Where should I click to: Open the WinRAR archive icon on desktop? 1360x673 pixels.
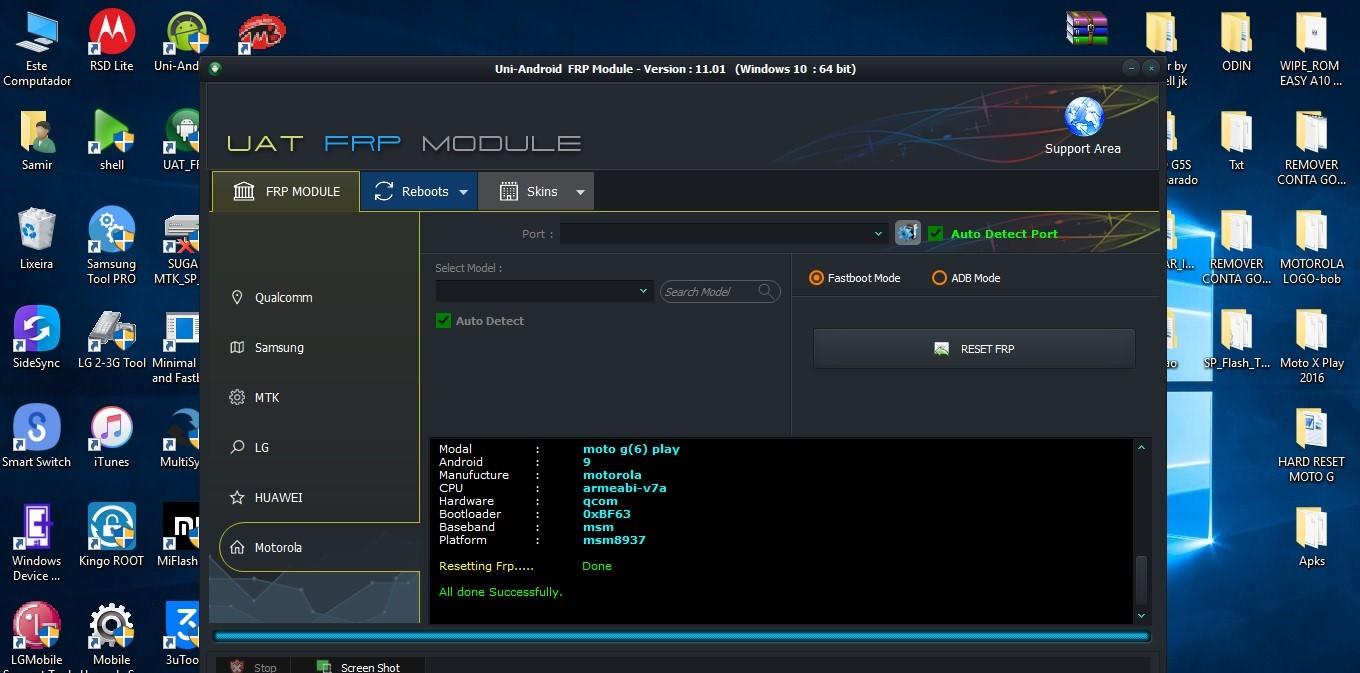[1087, 29]
